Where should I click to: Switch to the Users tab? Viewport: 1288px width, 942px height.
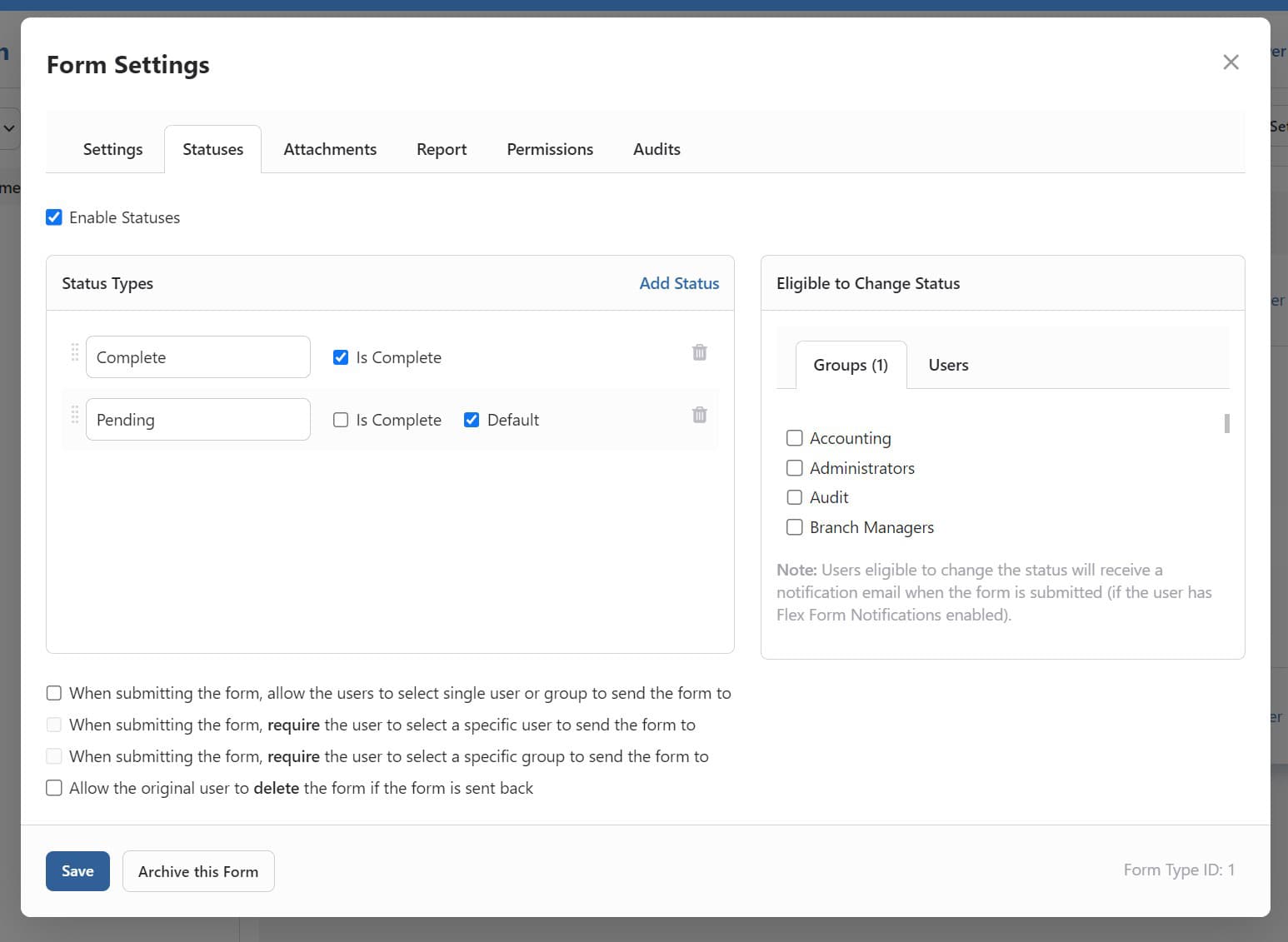(947, 364)
